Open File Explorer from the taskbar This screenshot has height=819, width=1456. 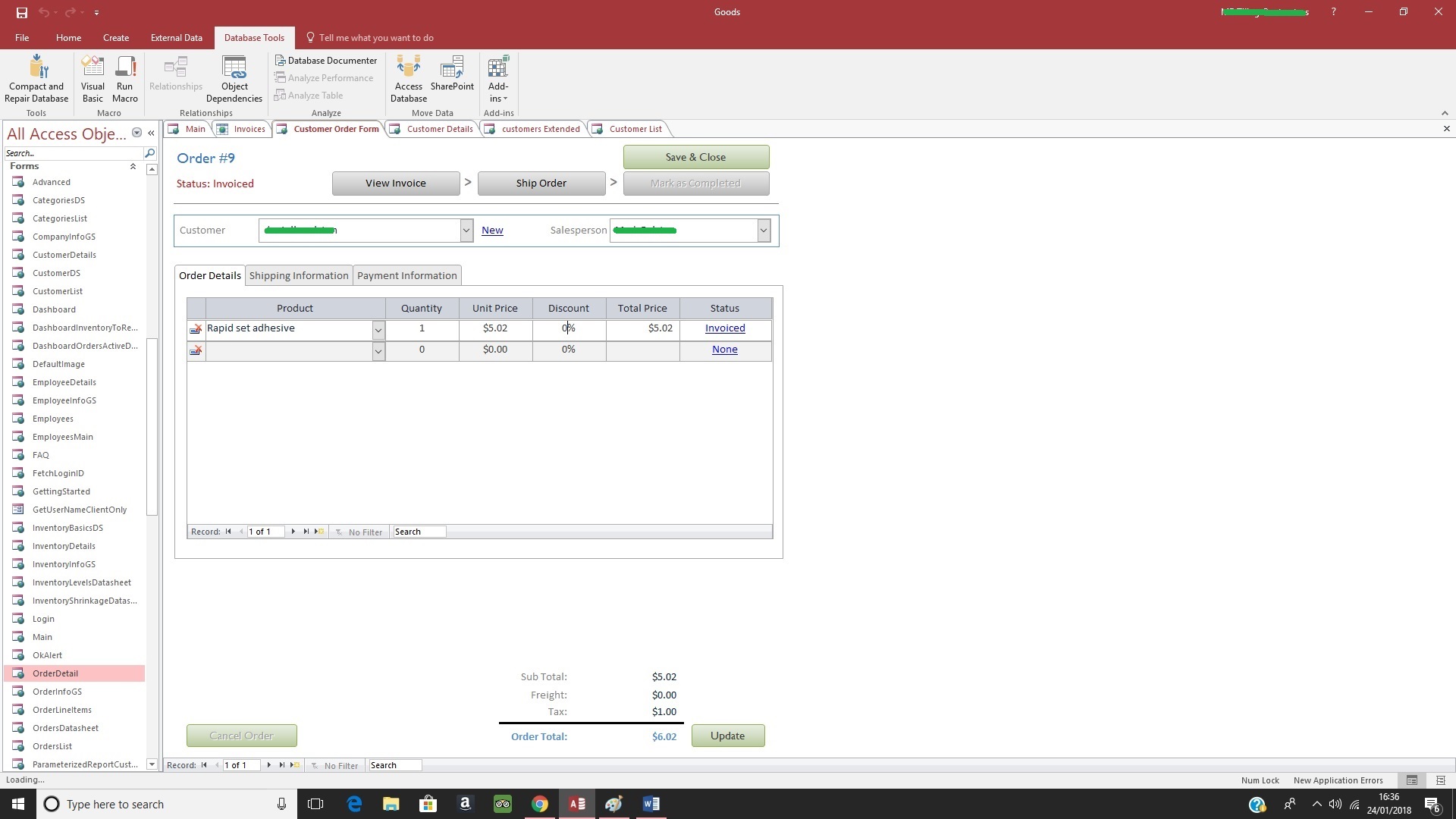(391, 804)
